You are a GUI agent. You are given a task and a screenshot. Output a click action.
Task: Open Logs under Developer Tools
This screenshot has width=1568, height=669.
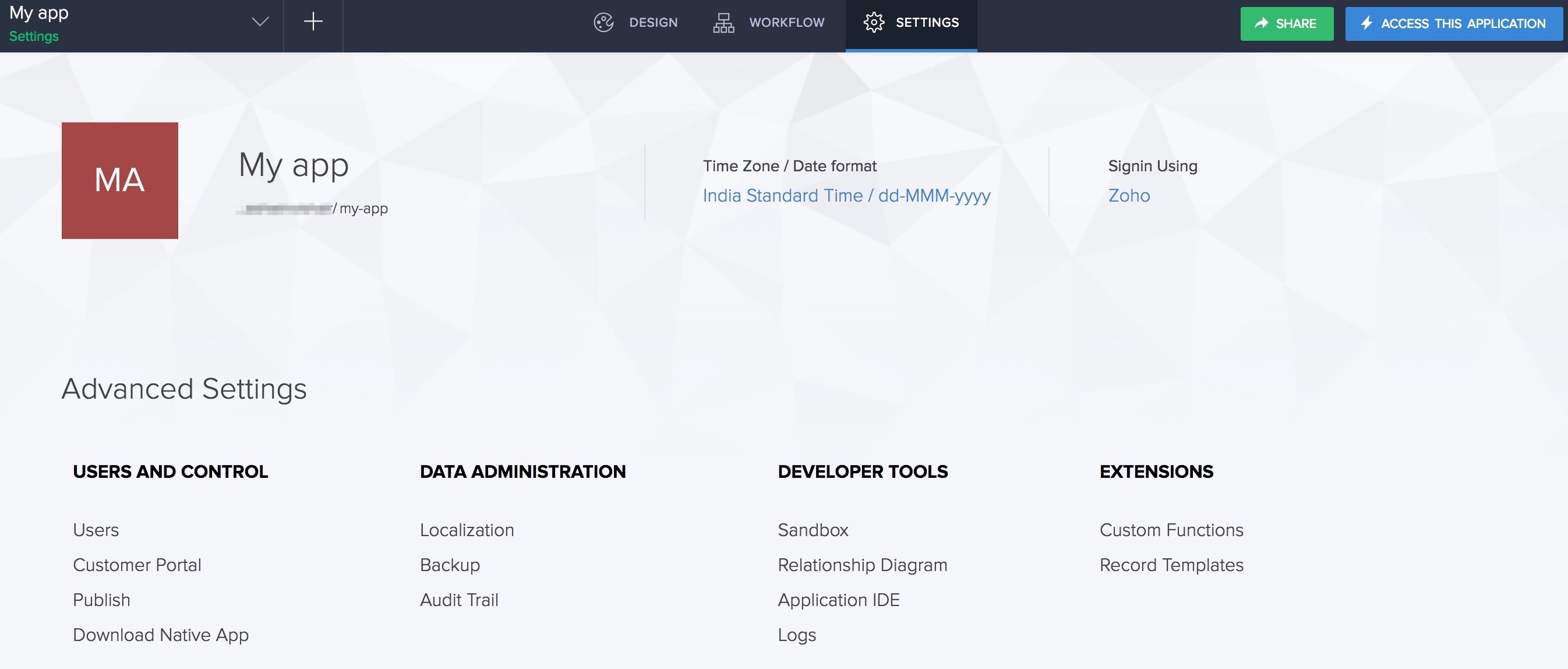[x=797, y=635]
